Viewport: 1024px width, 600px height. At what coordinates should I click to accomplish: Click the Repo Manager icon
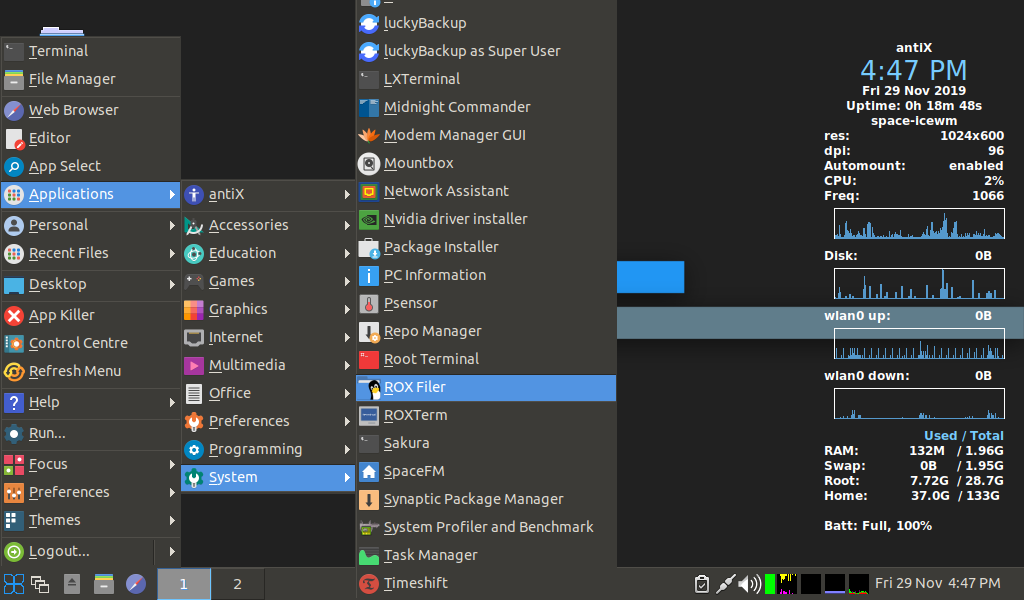pos(369,332)
